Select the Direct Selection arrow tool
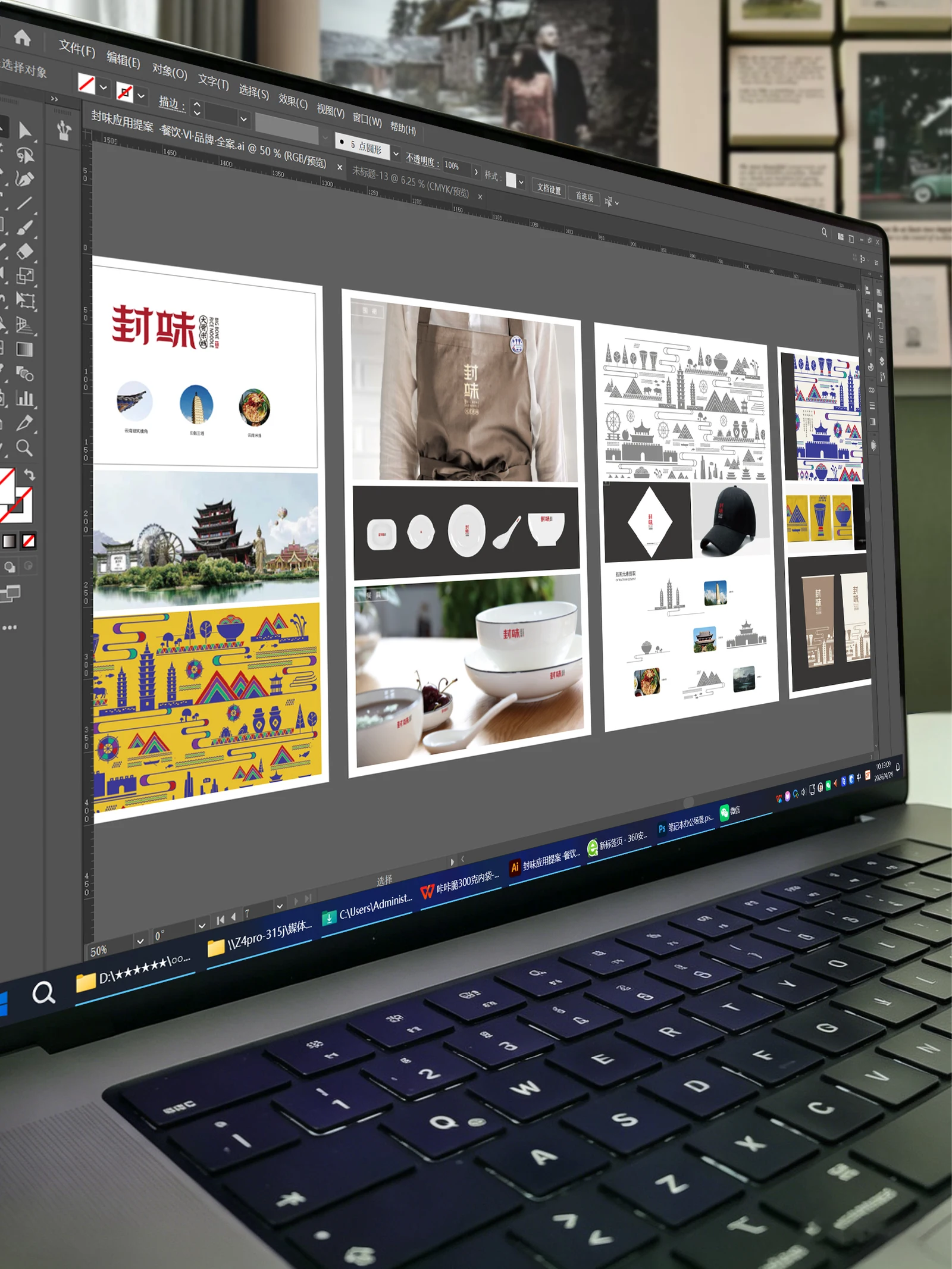This screenshot has height=1269, width=952. 25,130
